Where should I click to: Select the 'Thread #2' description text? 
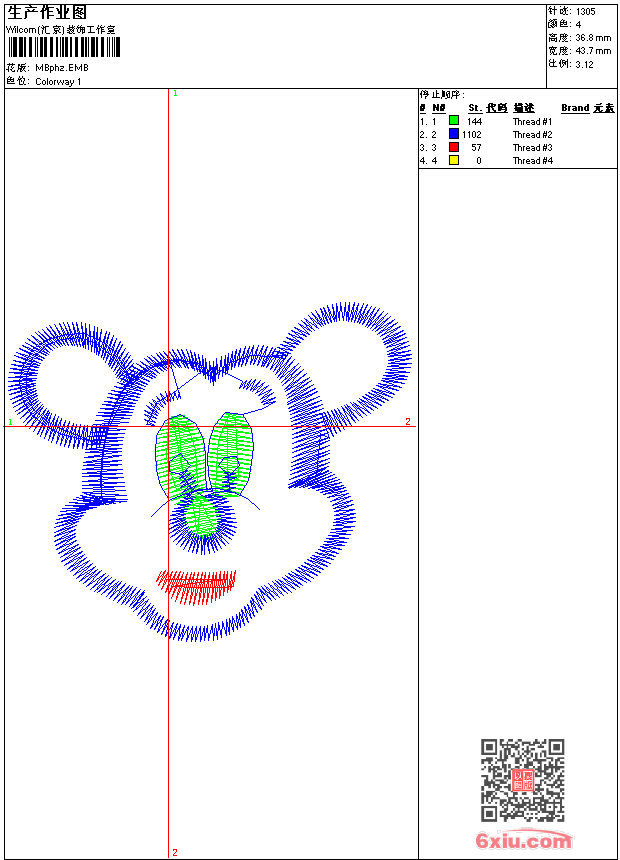point(532,134)
